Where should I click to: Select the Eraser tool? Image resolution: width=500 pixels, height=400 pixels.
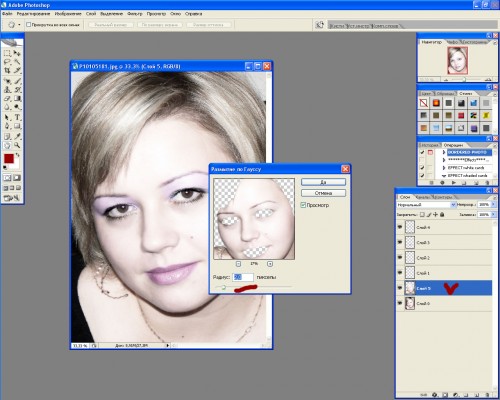point(7,99)
